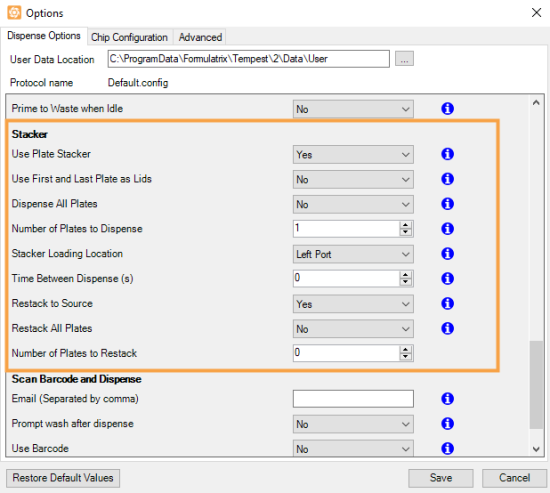Switch to Chip Configuration tab

[x=129, y=37]
